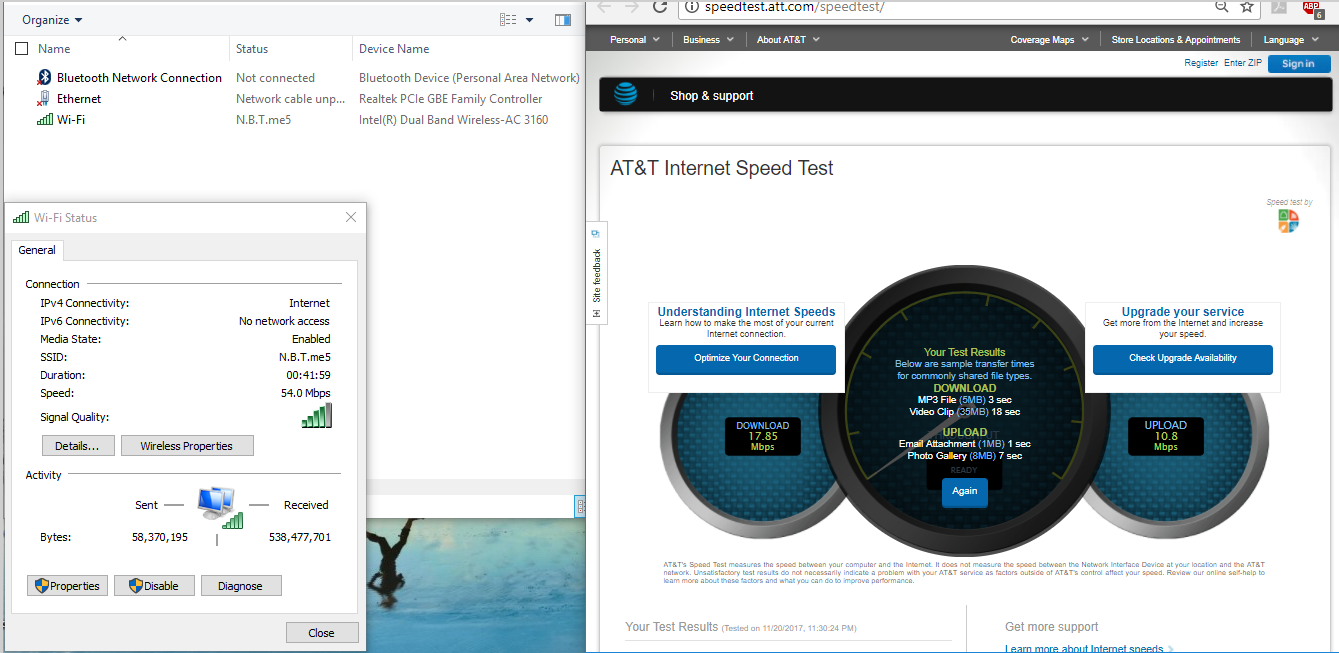This screenshot has width=1339, height=653.
Task: Click the PDF extension icon in the browser toolbar
Action: tap(1279, 7)
